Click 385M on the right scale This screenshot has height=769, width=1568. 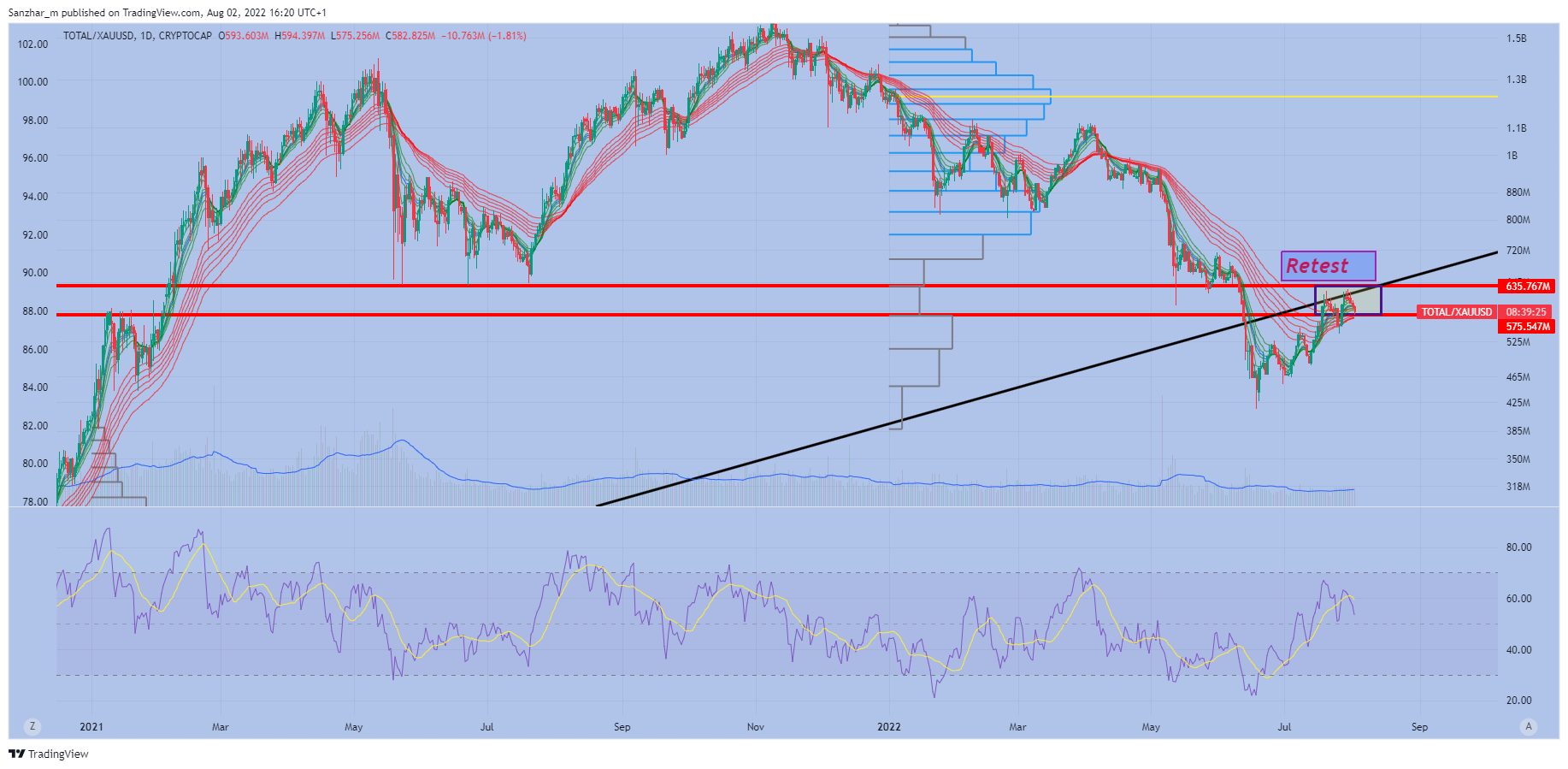coord(1518,431)
